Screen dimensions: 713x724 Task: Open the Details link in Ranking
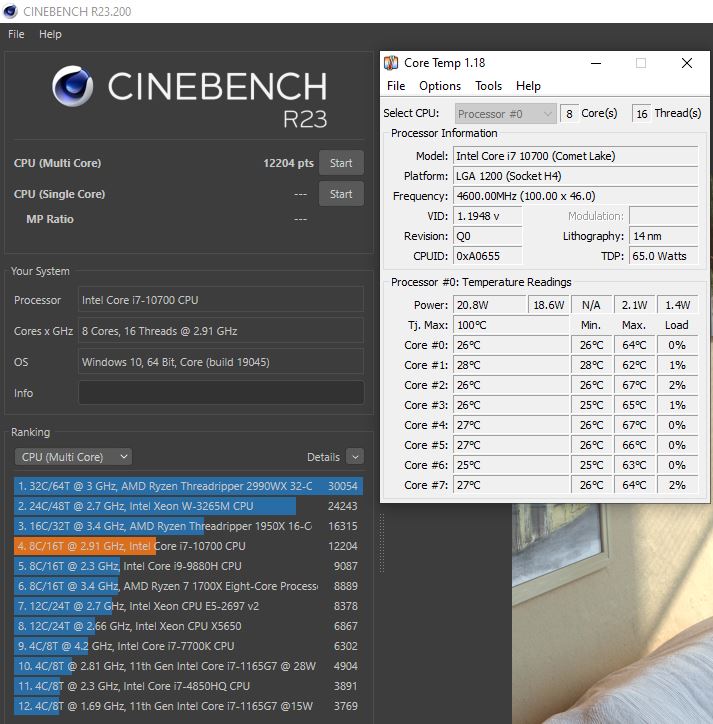[x=323, y=457]
